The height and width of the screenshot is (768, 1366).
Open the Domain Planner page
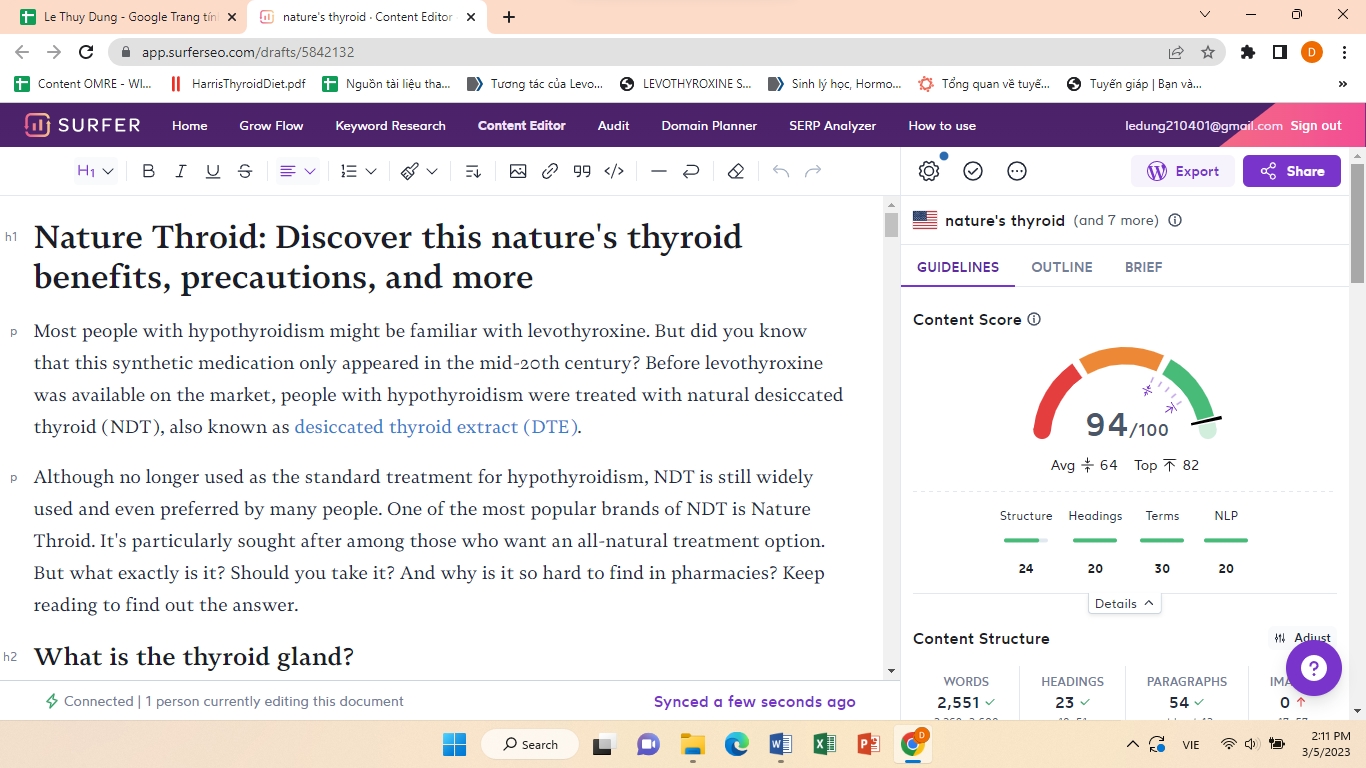pos(709,125)
